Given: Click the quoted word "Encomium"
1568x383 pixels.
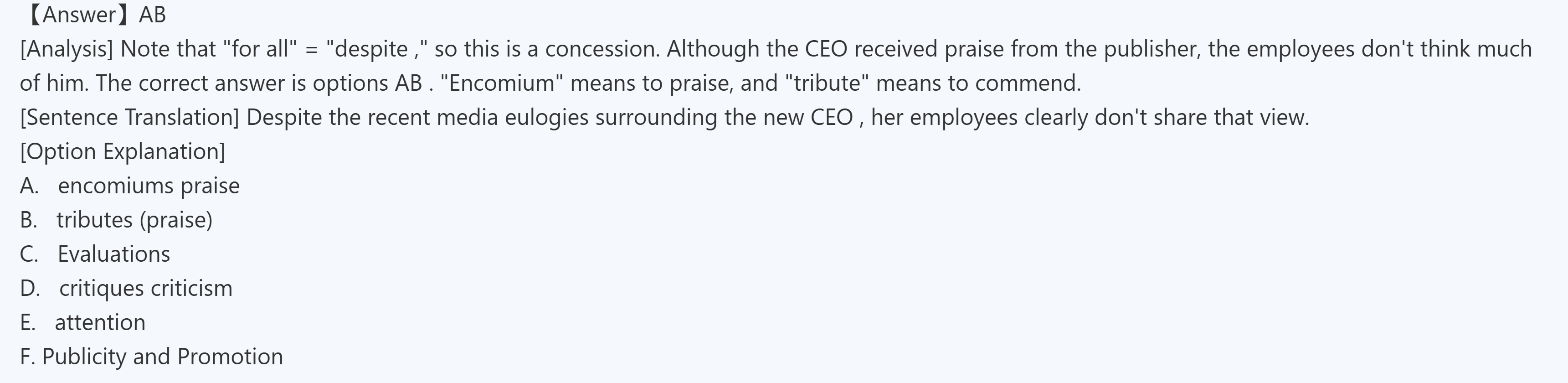Looking at the screenshot, I should pos(502,83).
